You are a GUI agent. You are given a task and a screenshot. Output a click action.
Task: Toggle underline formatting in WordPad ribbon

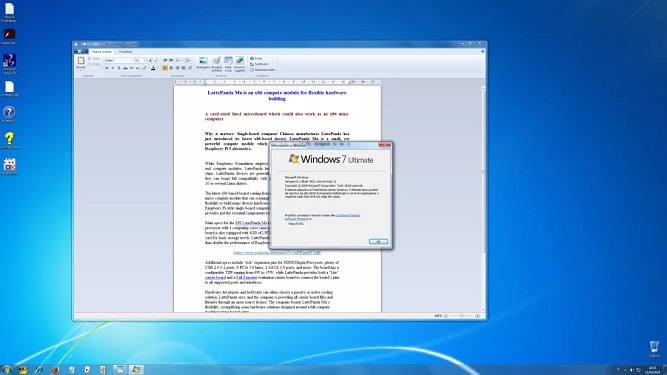coord(119,68)
